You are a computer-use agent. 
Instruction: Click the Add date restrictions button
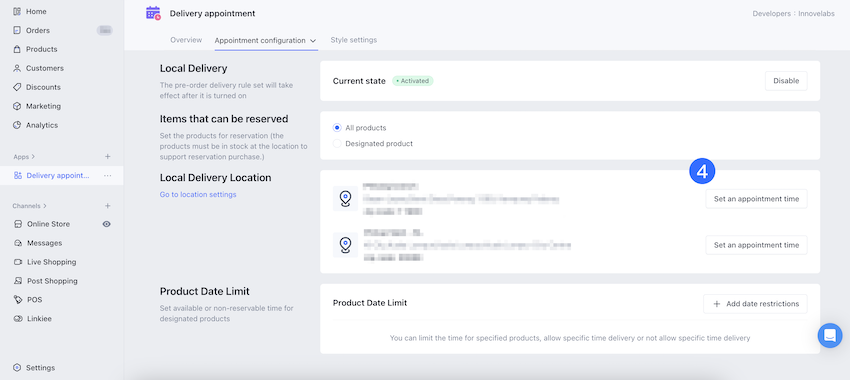(x=755, y=304)
